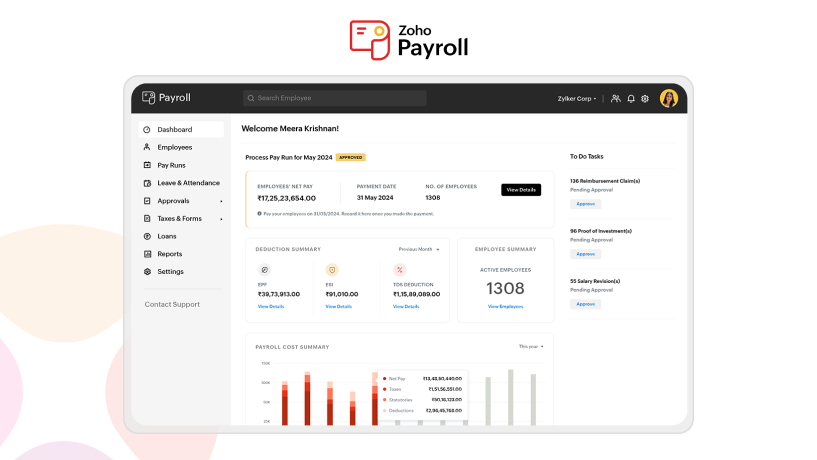Open the settings gear in top bar
Screen dimensions: 817x460
(645, 98)
